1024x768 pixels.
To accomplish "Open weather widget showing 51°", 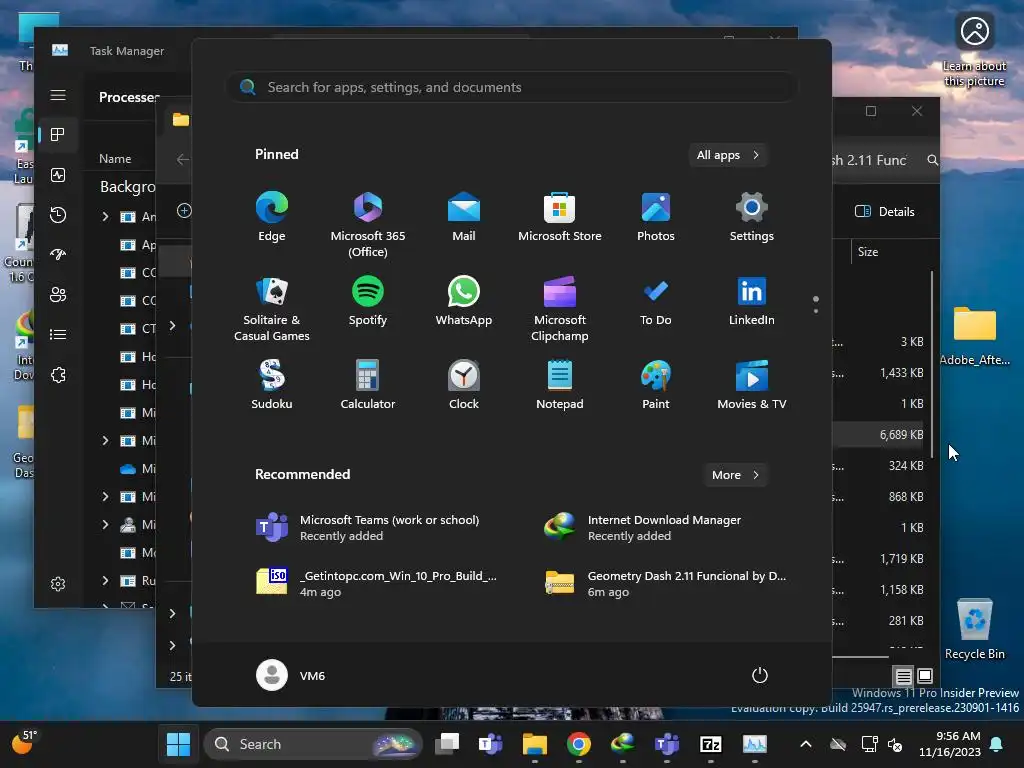I will 24,743.
